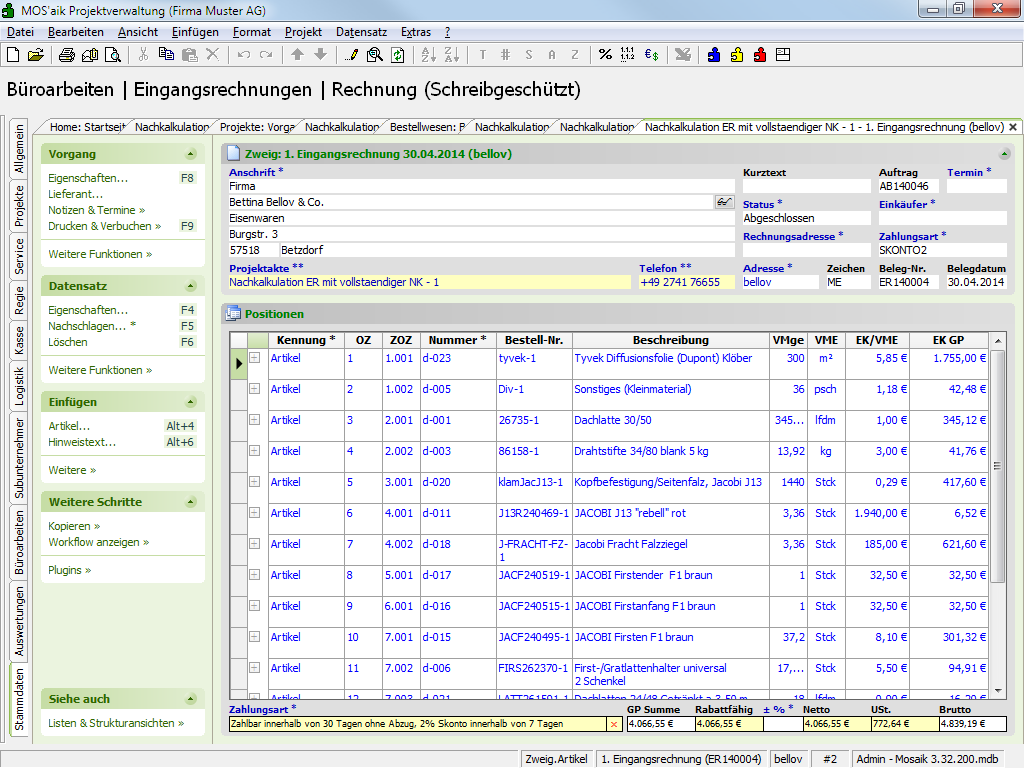1024x768 pixels.
Task: Click the percent sign toolbar icon
Action: coord(605,55)
